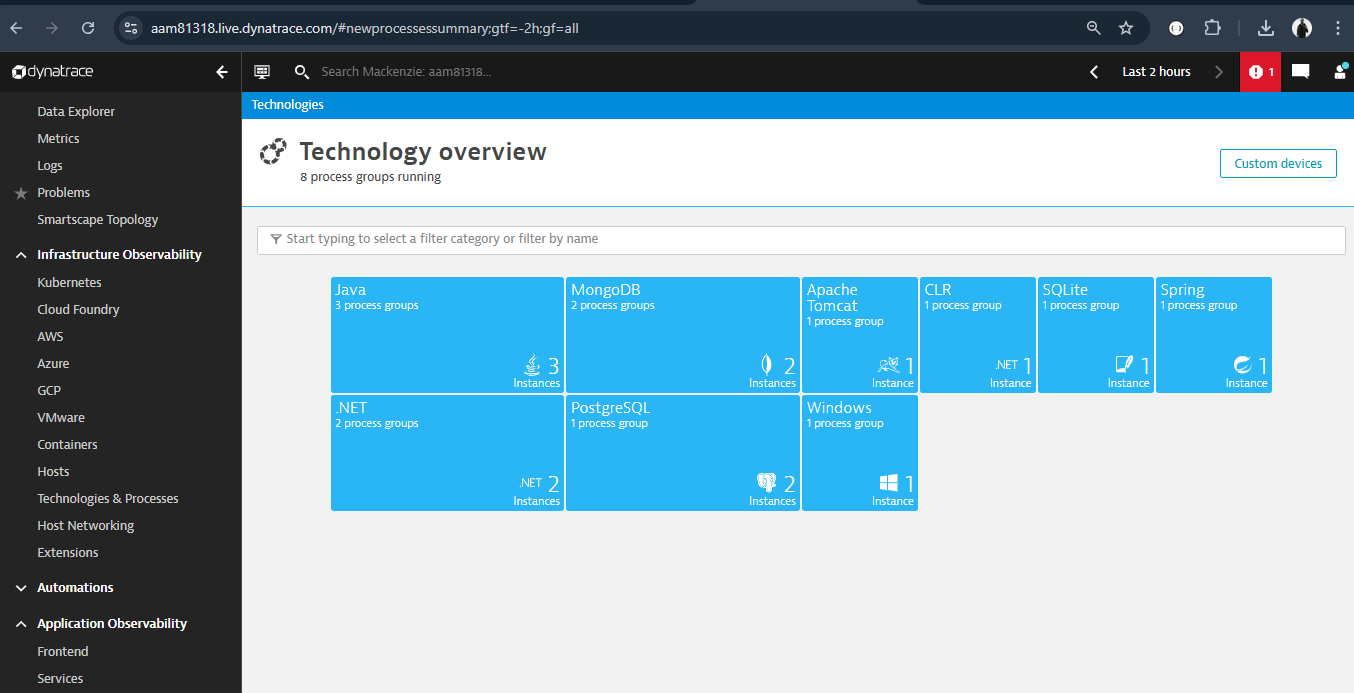Collapse Application Observability section
Viewport: 1354px width, 693px height.
point(21,624)
